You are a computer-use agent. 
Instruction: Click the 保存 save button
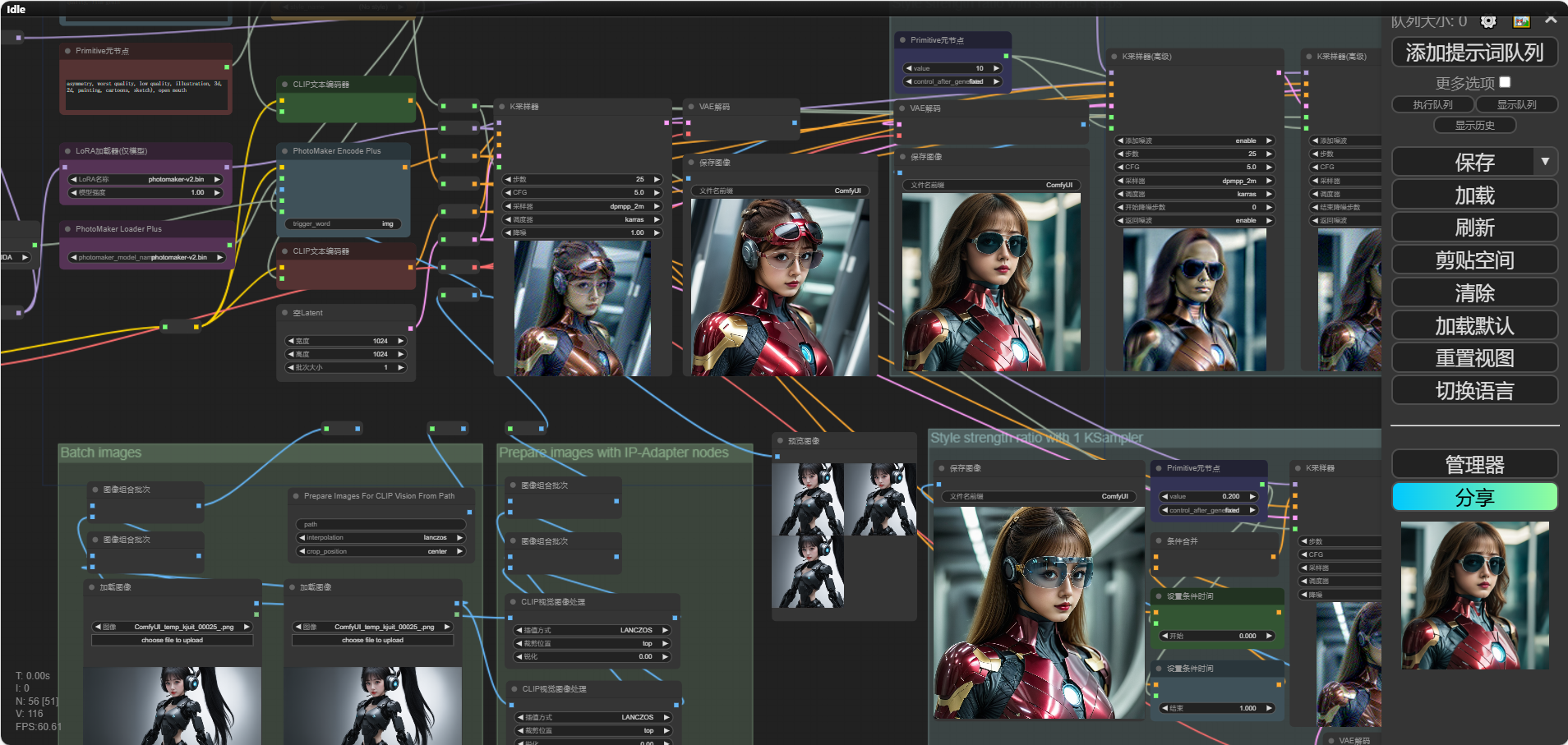(x=1463, y=162)
